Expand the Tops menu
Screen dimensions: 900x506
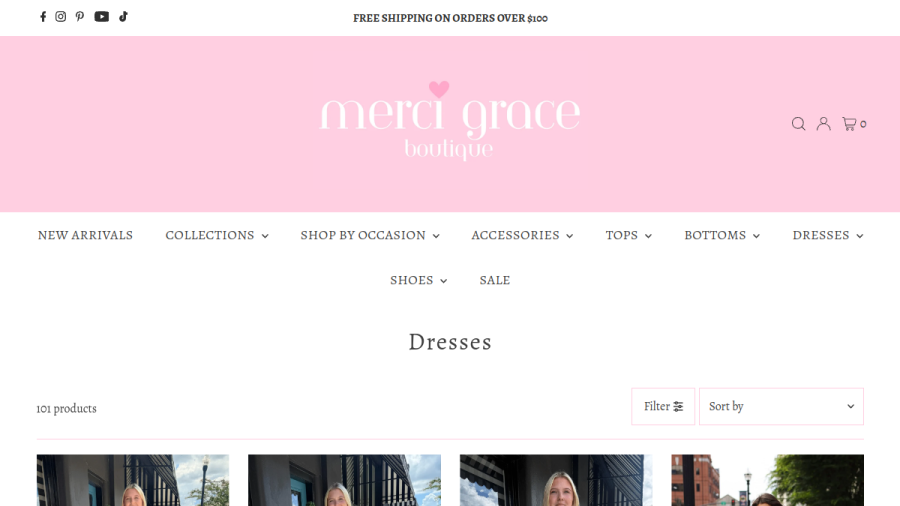(629, 235)
